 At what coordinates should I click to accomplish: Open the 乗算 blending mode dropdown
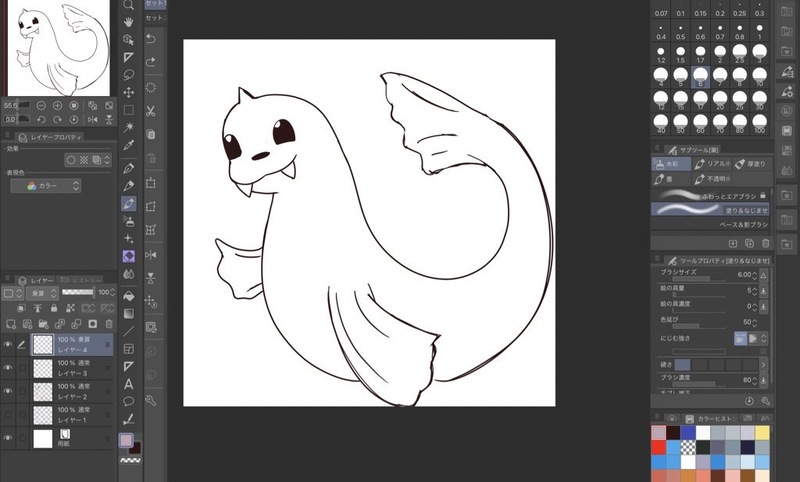[42, 293]
